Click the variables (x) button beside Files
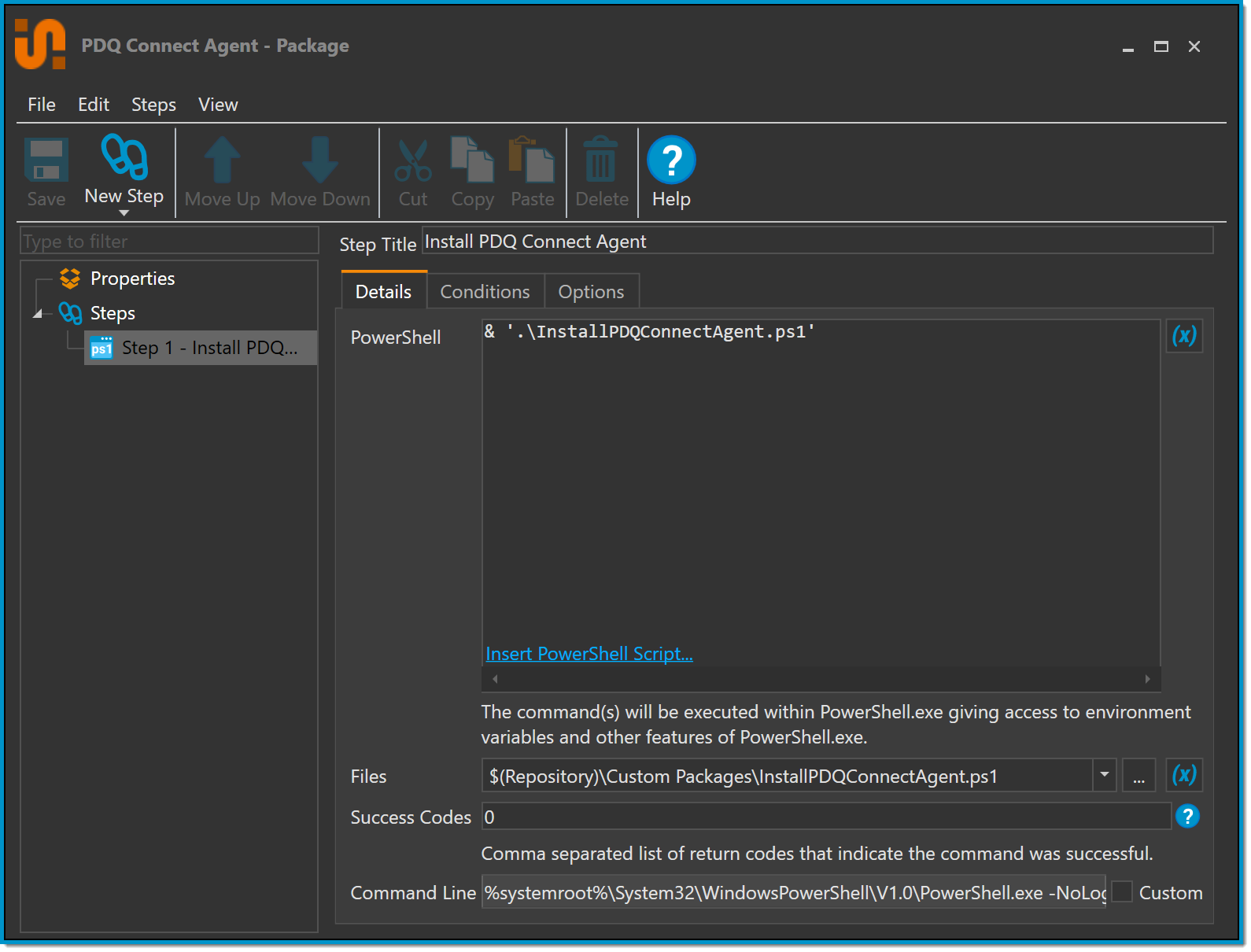1251x952 pixels. (1184, 775)
